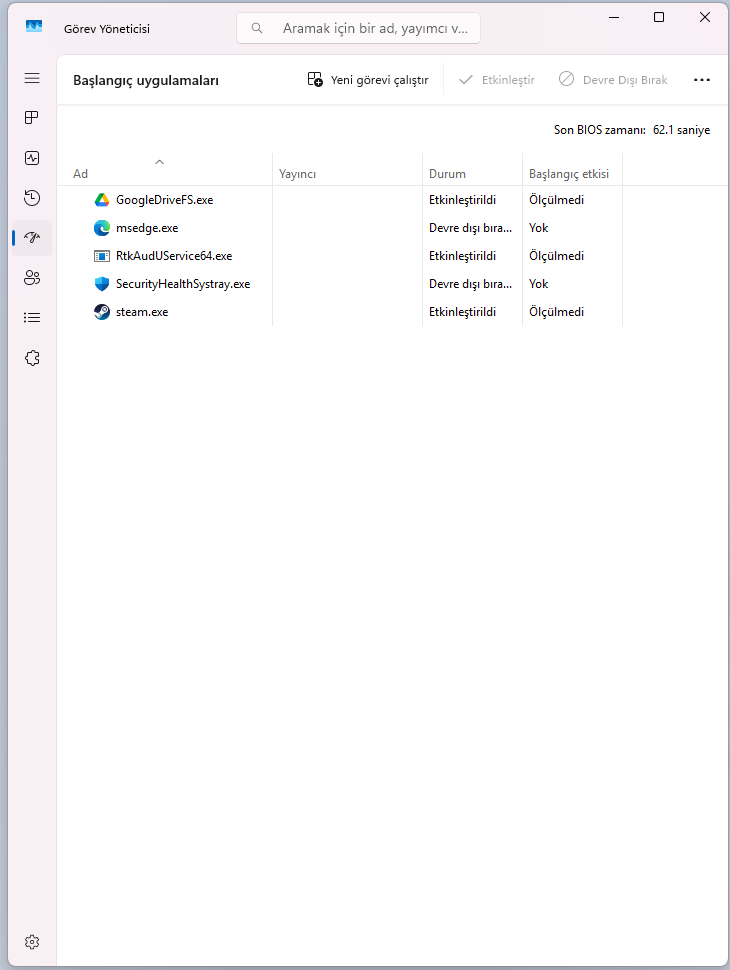Screen dimensions: 730x970
Task: Open the Users page icon
Action: pos(32,278)
